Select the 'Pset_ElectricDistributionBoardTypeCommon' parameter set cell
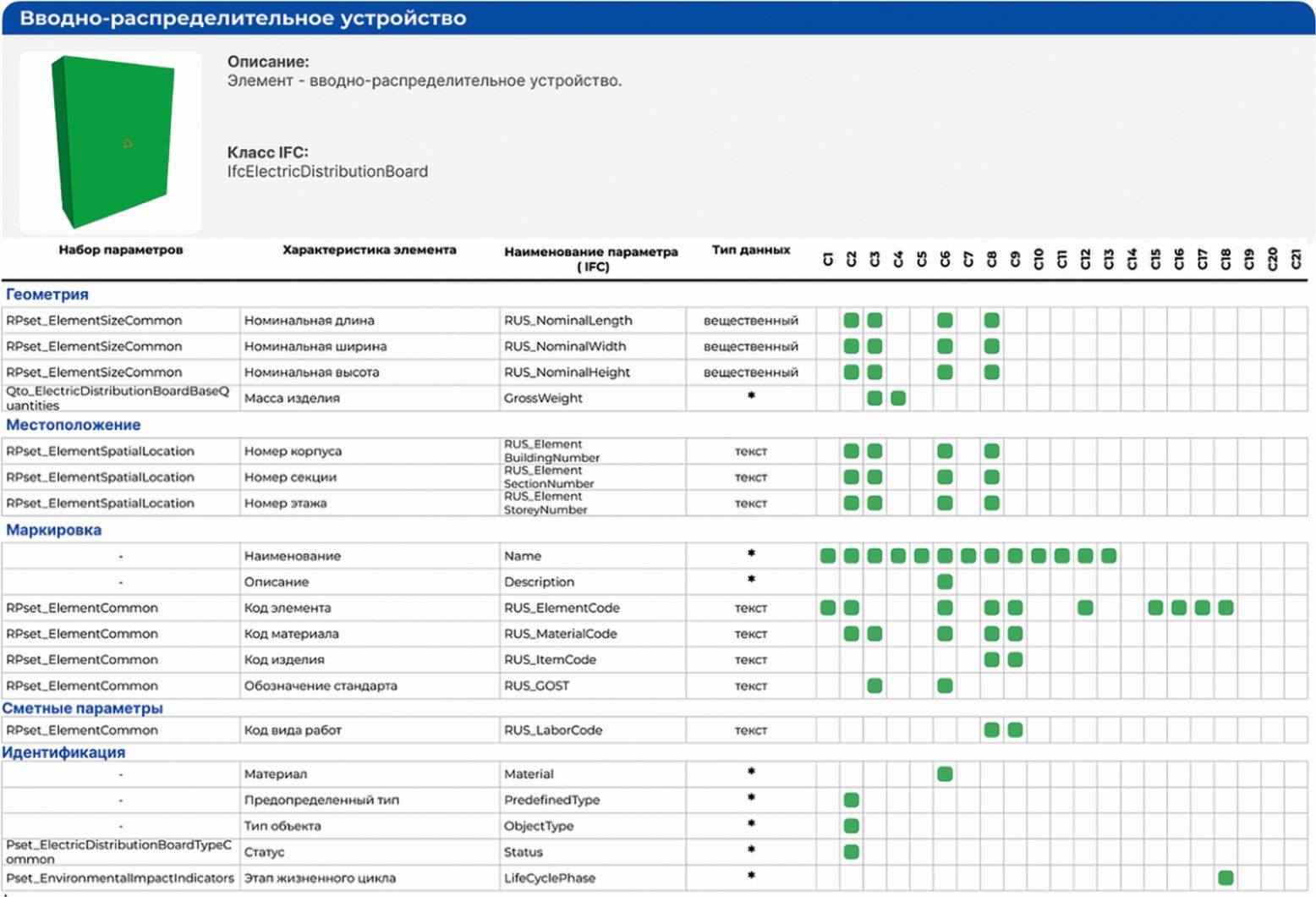 120,851
